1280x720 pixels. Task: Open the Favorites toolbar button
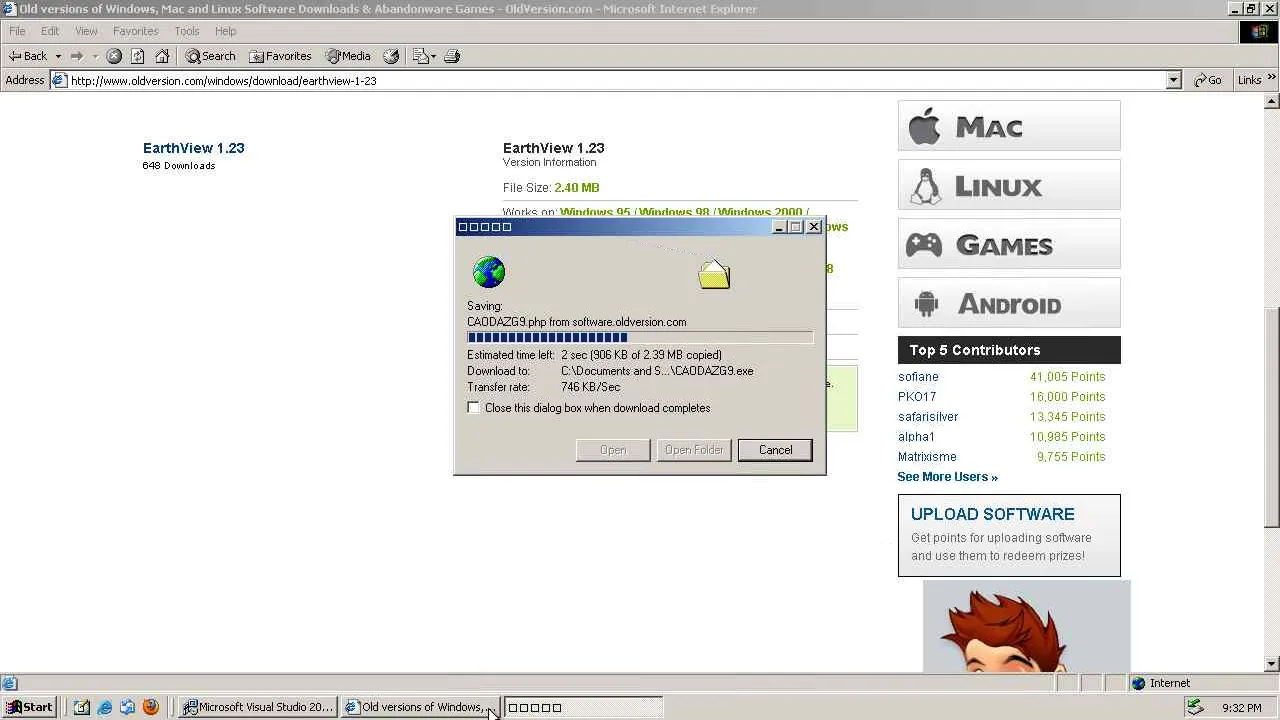(x=281, y=56)
